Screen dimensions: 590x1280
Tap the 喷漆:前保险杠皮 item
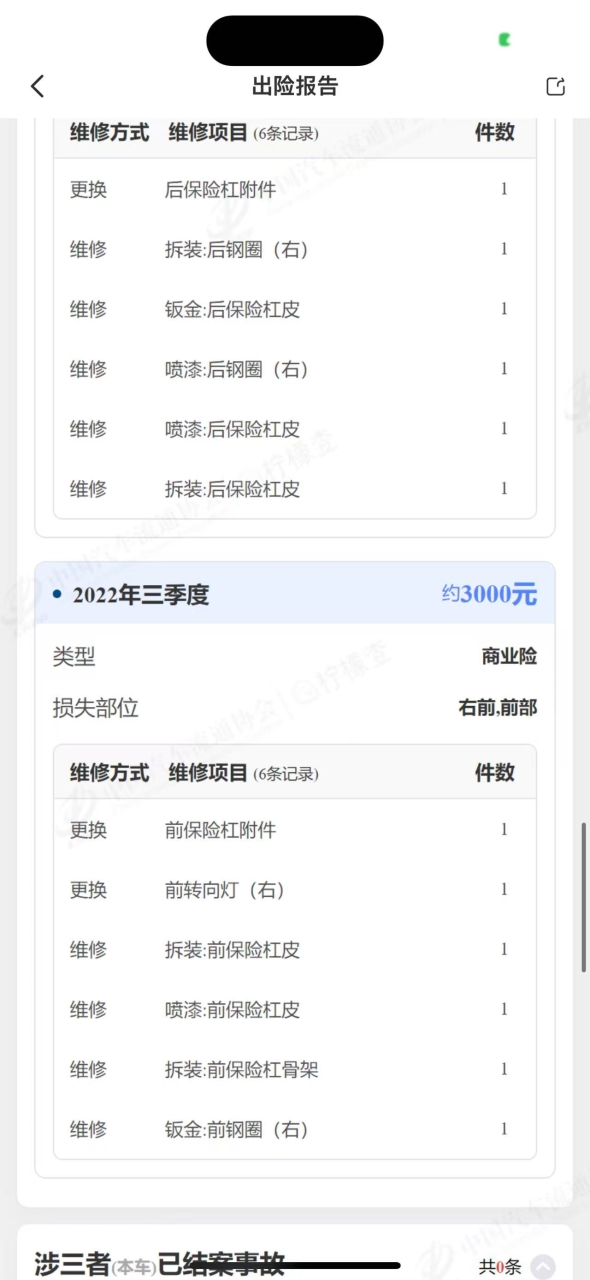tap(232, 1009)
